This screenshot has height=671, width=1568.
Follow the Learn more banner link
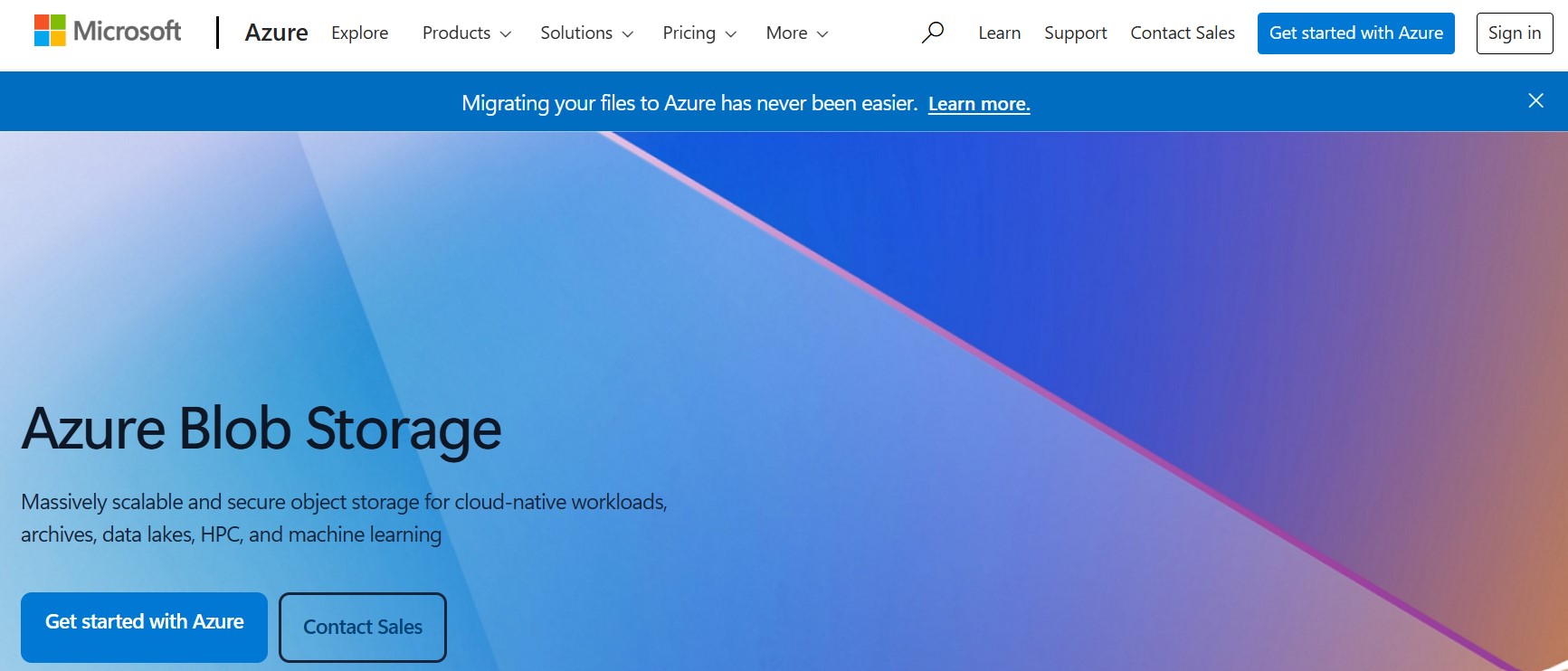[x=979, y=104]
